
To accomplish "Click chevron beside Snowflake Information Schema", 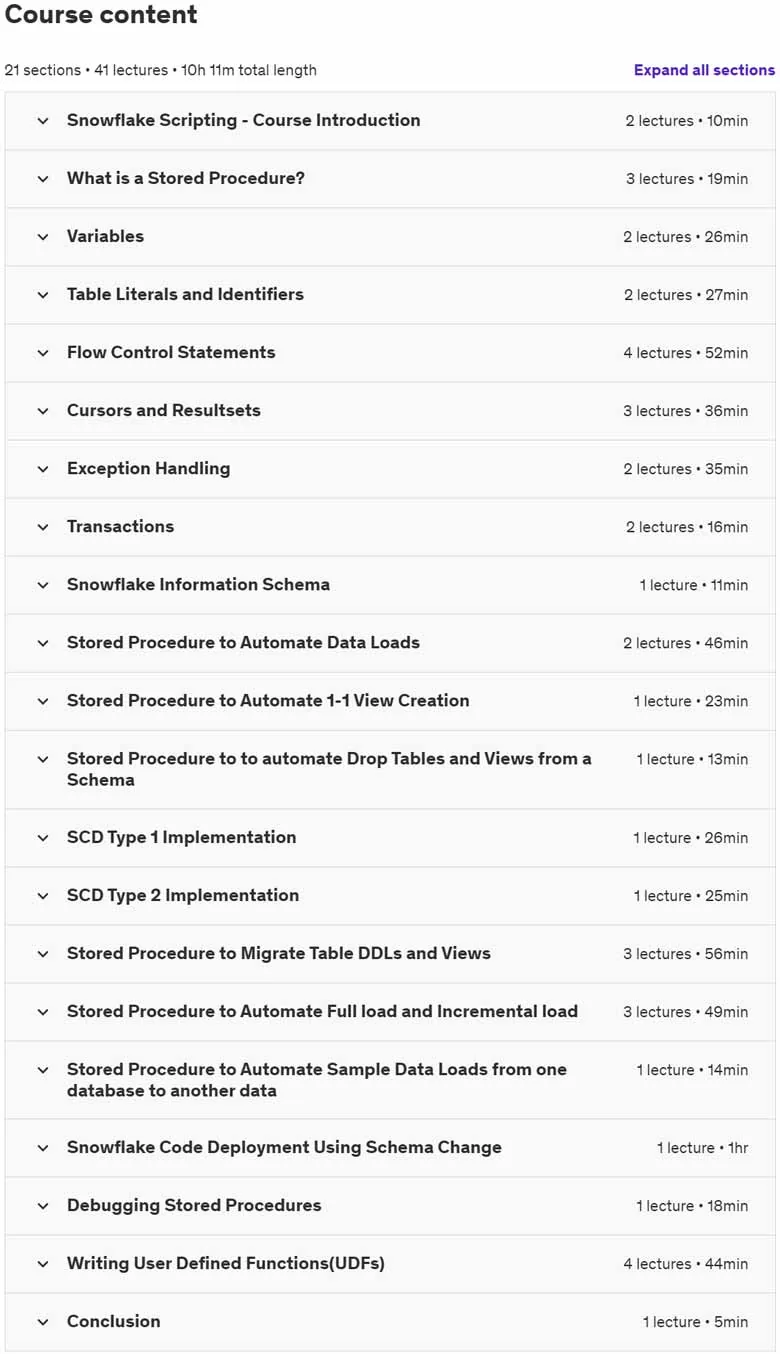I will [43, 585].
